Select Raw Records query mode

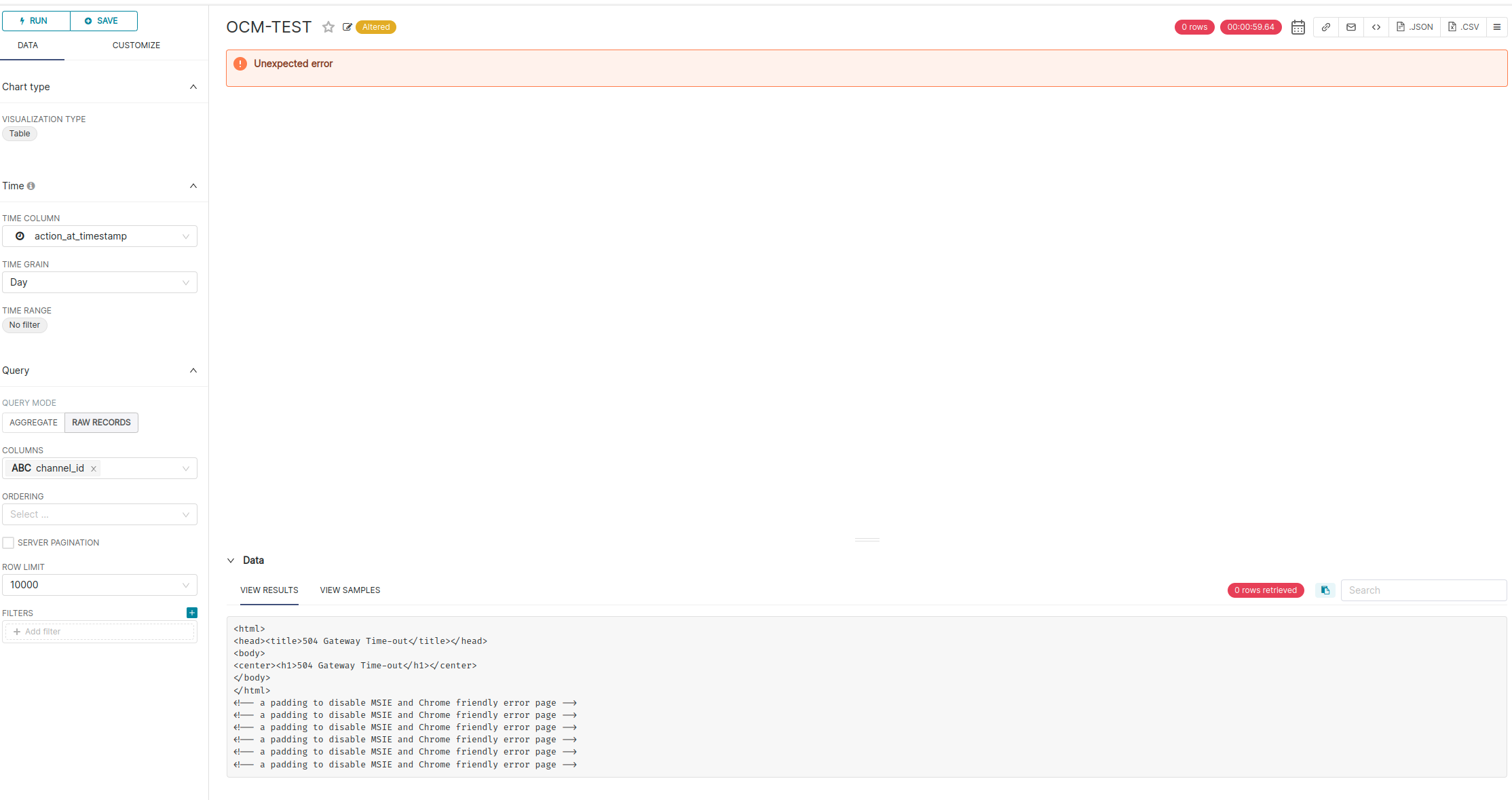point(101,422)
